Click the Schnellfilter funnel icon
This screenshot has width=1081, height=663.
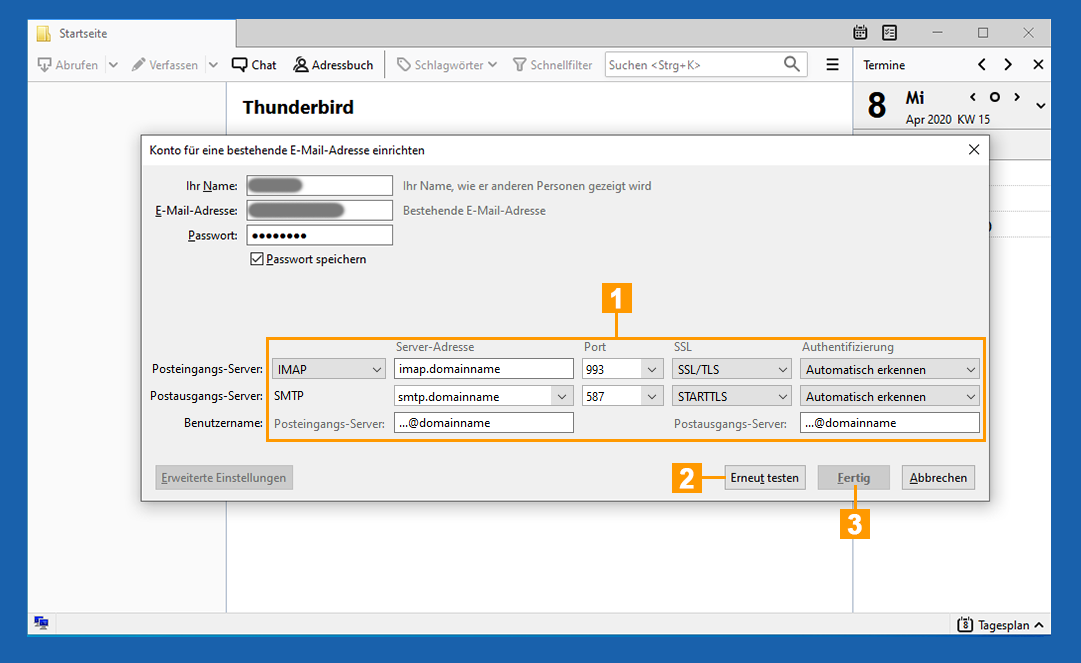pyautogui.click(x=519, y=65)
